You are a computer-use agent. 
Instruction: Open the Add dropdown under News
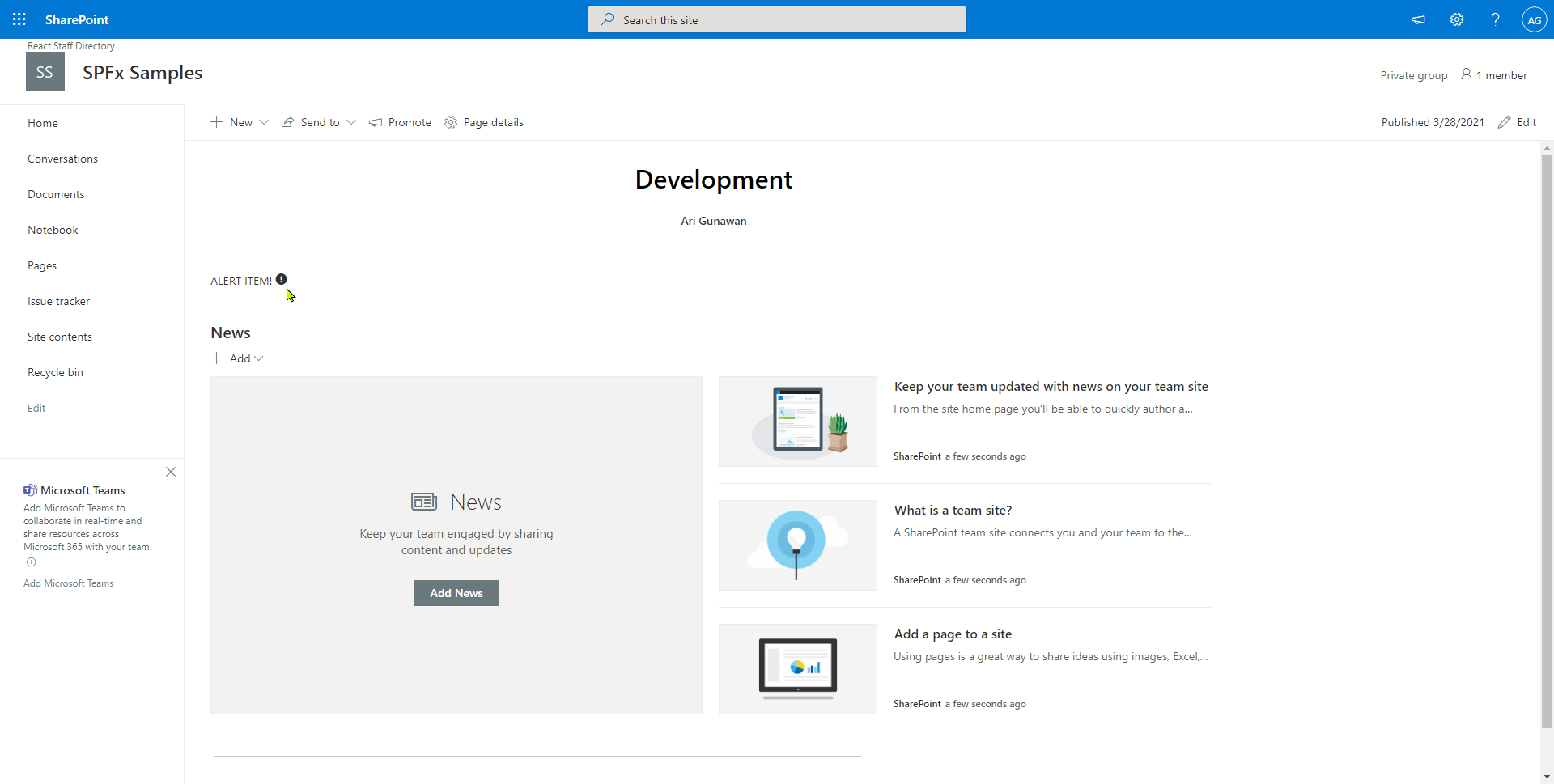pos(257,358)
